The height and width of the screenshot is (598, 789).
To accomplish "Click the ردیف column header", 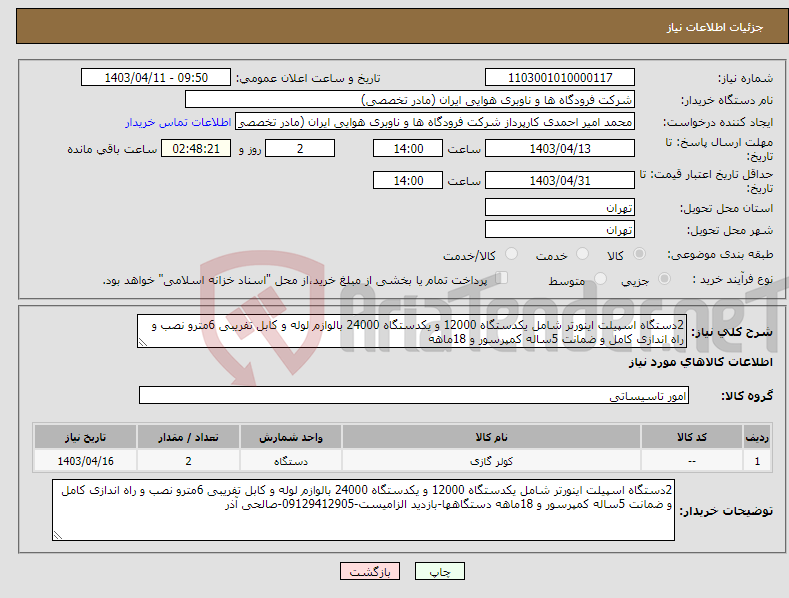I will pyautogui.click(x=757, y=437).
